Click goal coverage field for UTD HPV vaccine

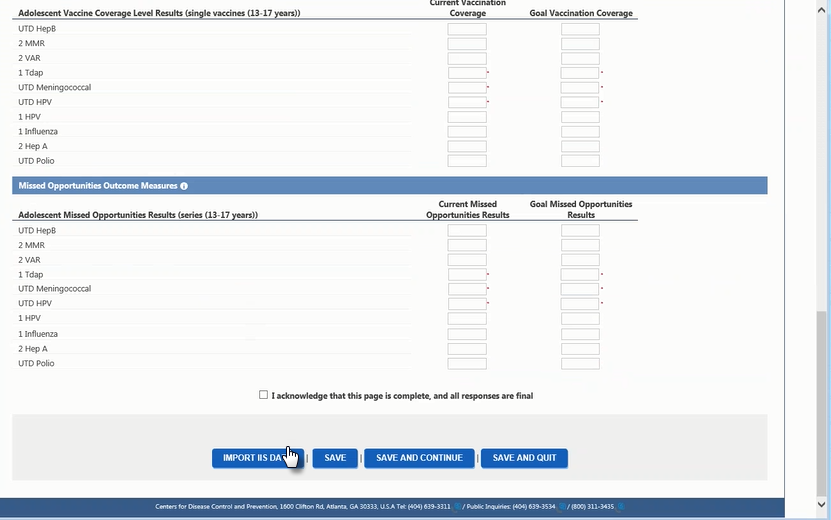coord(580,102)
